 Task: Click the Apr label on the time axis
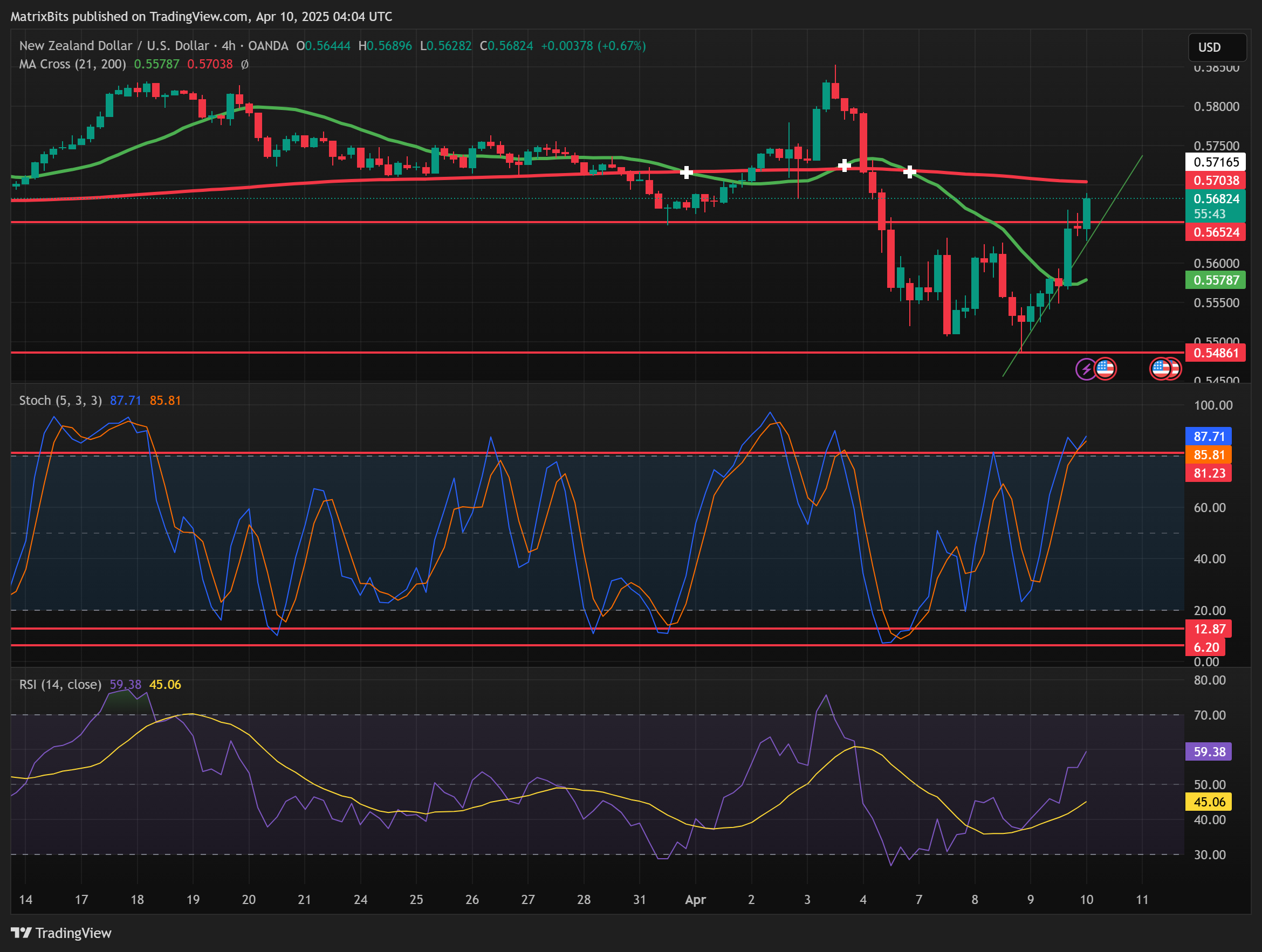click(x=696, y=900)
